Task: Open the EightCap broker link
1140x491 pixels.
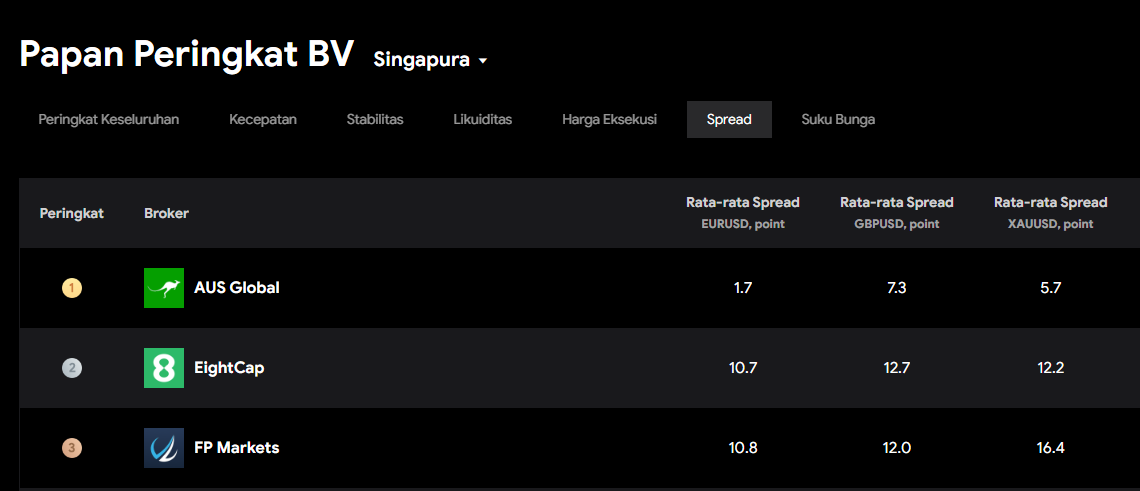Action: click(x=229, y=368)
